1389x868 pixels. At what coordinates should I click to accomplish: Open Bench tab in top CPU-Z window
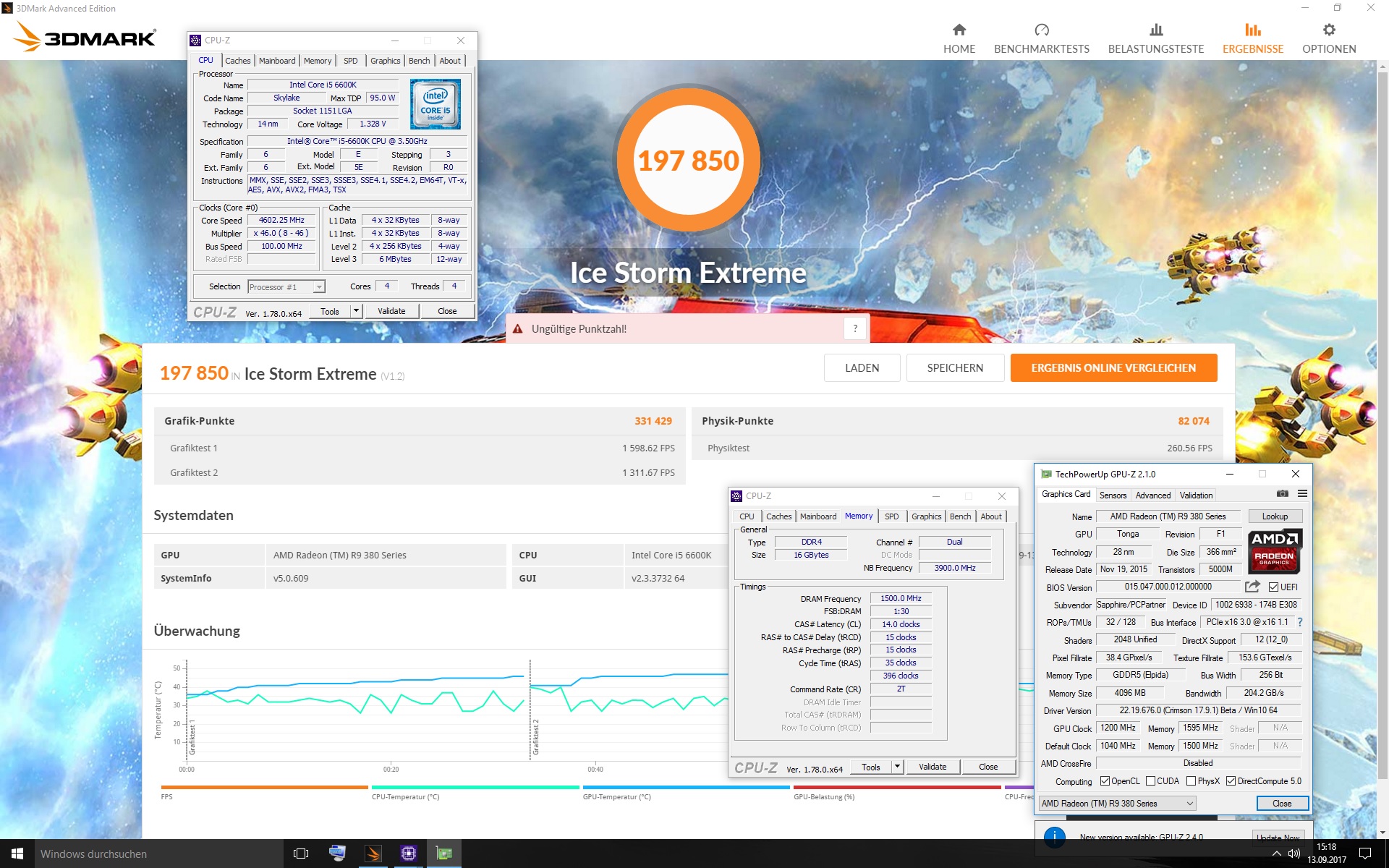(x=419, y=61)
